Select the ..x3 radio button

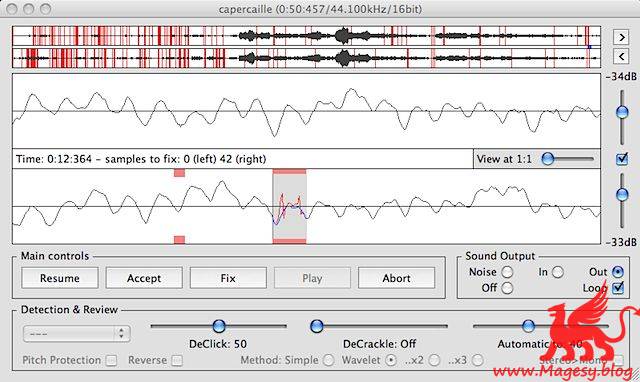click(478, 360)
